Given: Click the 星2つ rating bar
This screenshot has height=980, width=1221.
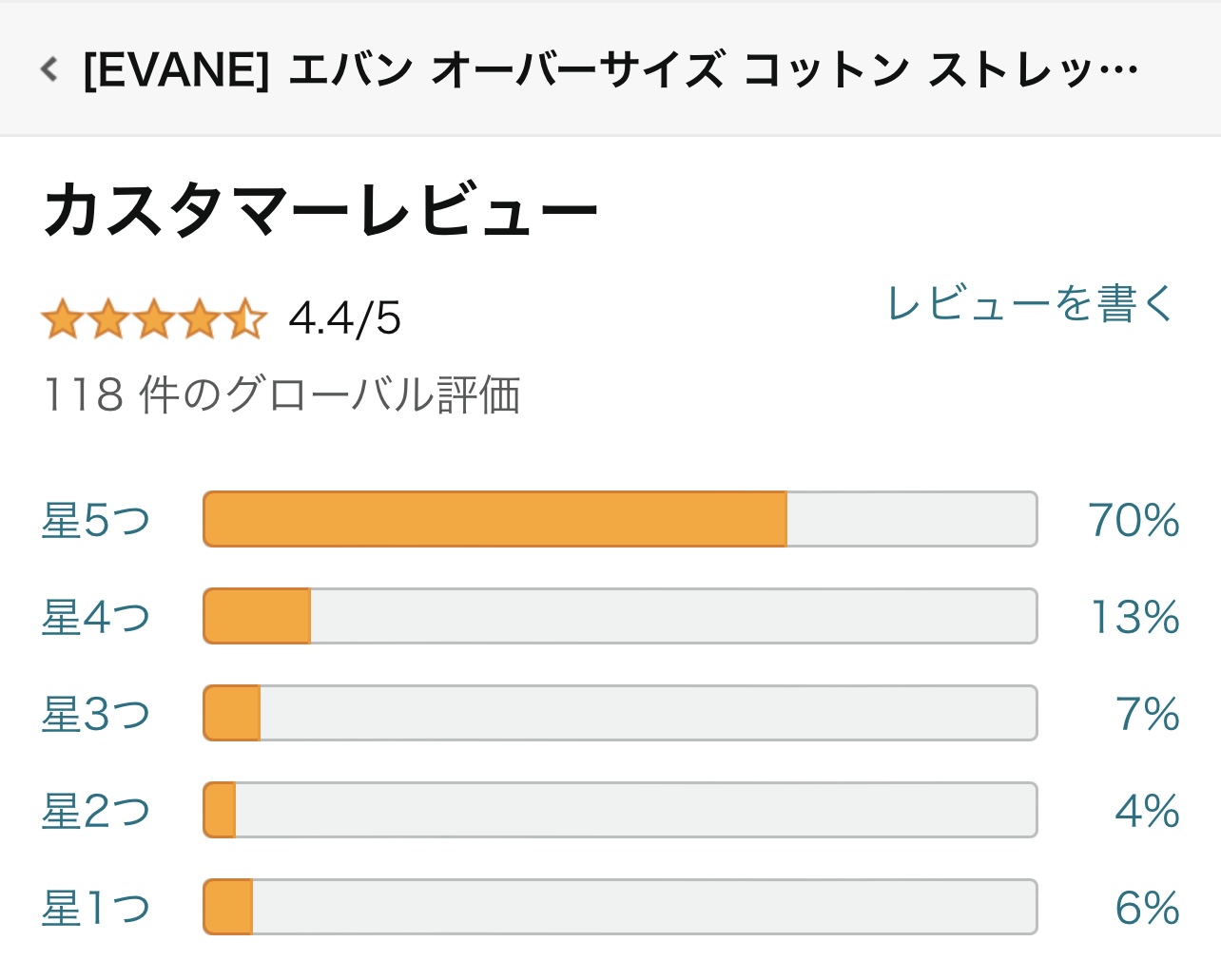Looking at the screenshot, I should tap(618, 810).
